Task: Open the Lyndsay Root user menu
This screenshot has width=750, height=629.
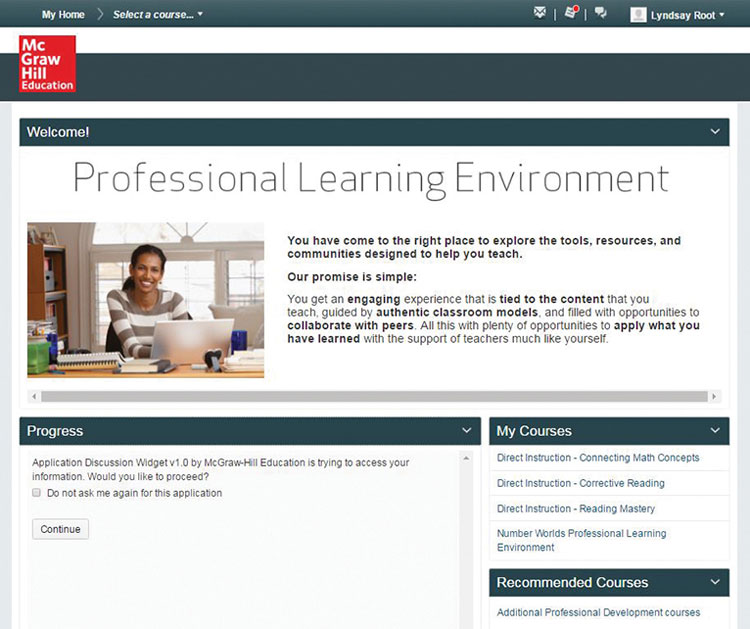Action: [x=687, y=15]
